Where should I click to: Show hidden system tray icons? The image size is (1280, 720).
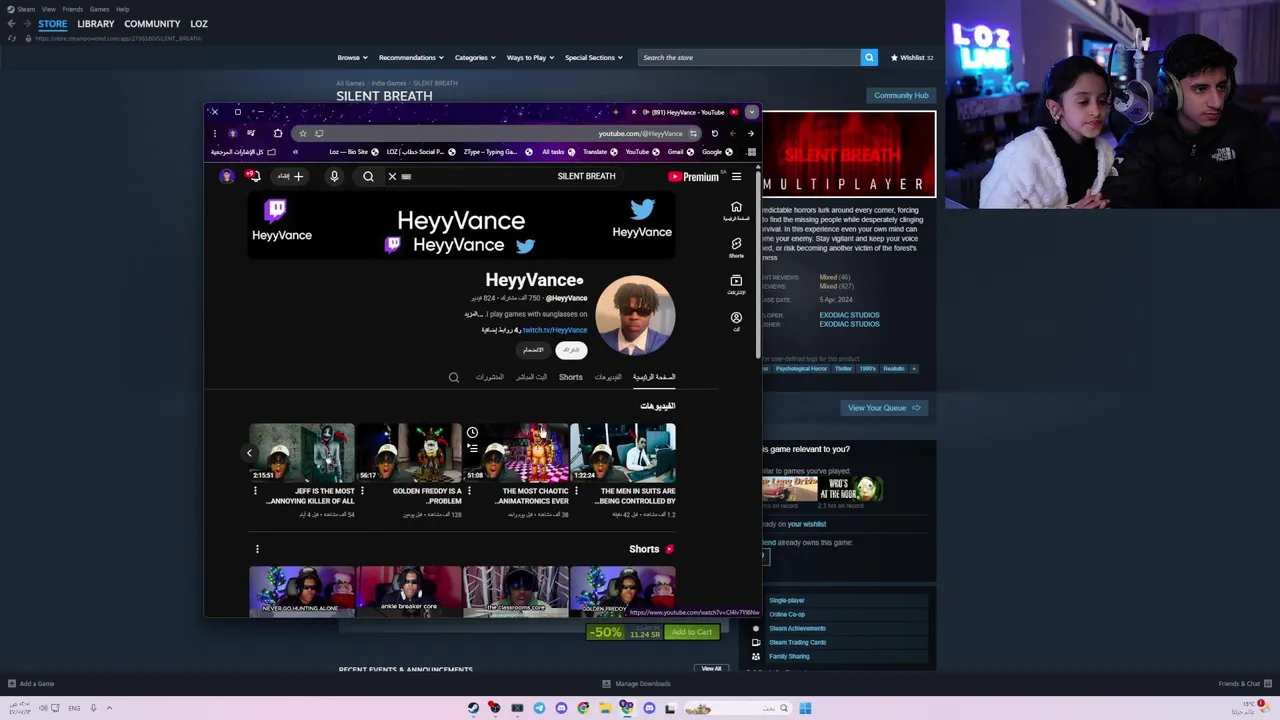(x=109, y=708)
